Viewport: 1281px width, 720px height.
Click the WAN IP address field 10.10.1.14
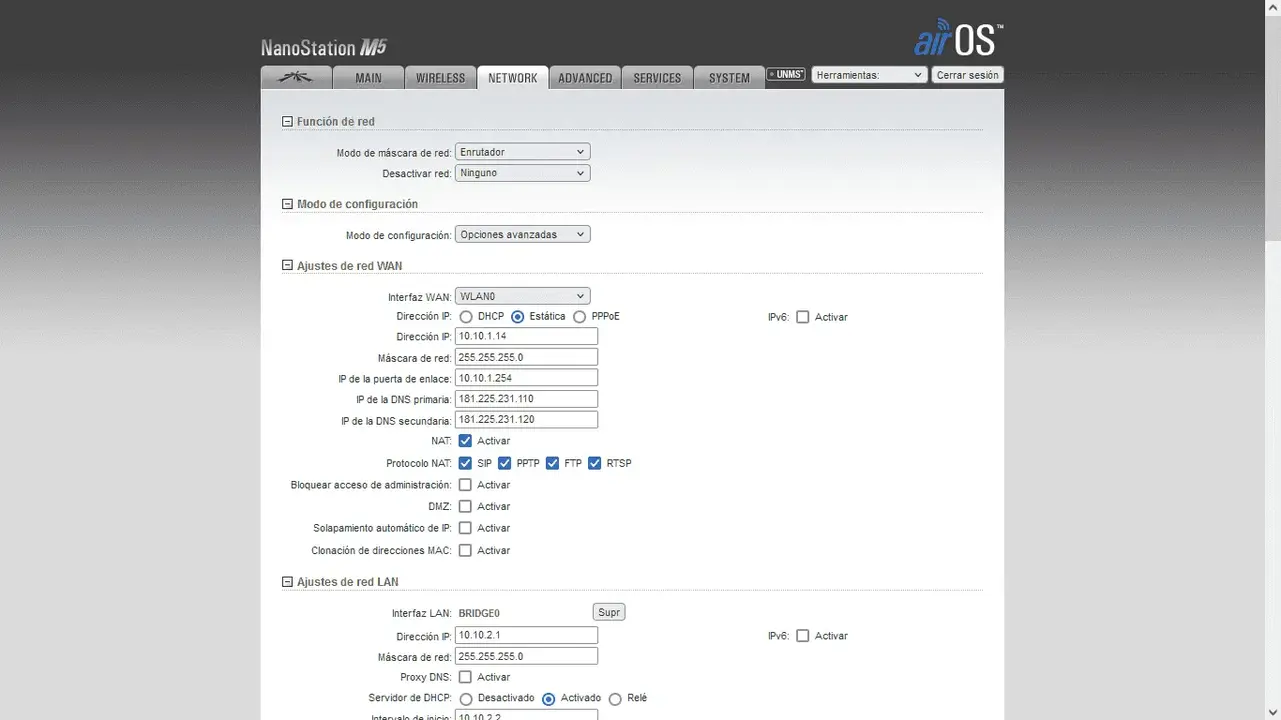tap(526, 336)
